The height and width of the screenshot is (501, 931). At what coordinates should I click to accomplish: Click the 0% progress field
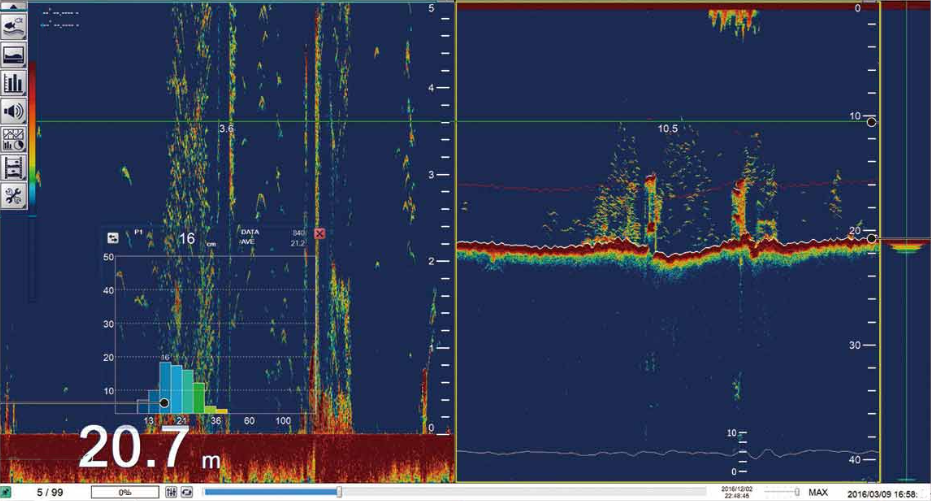124,493
